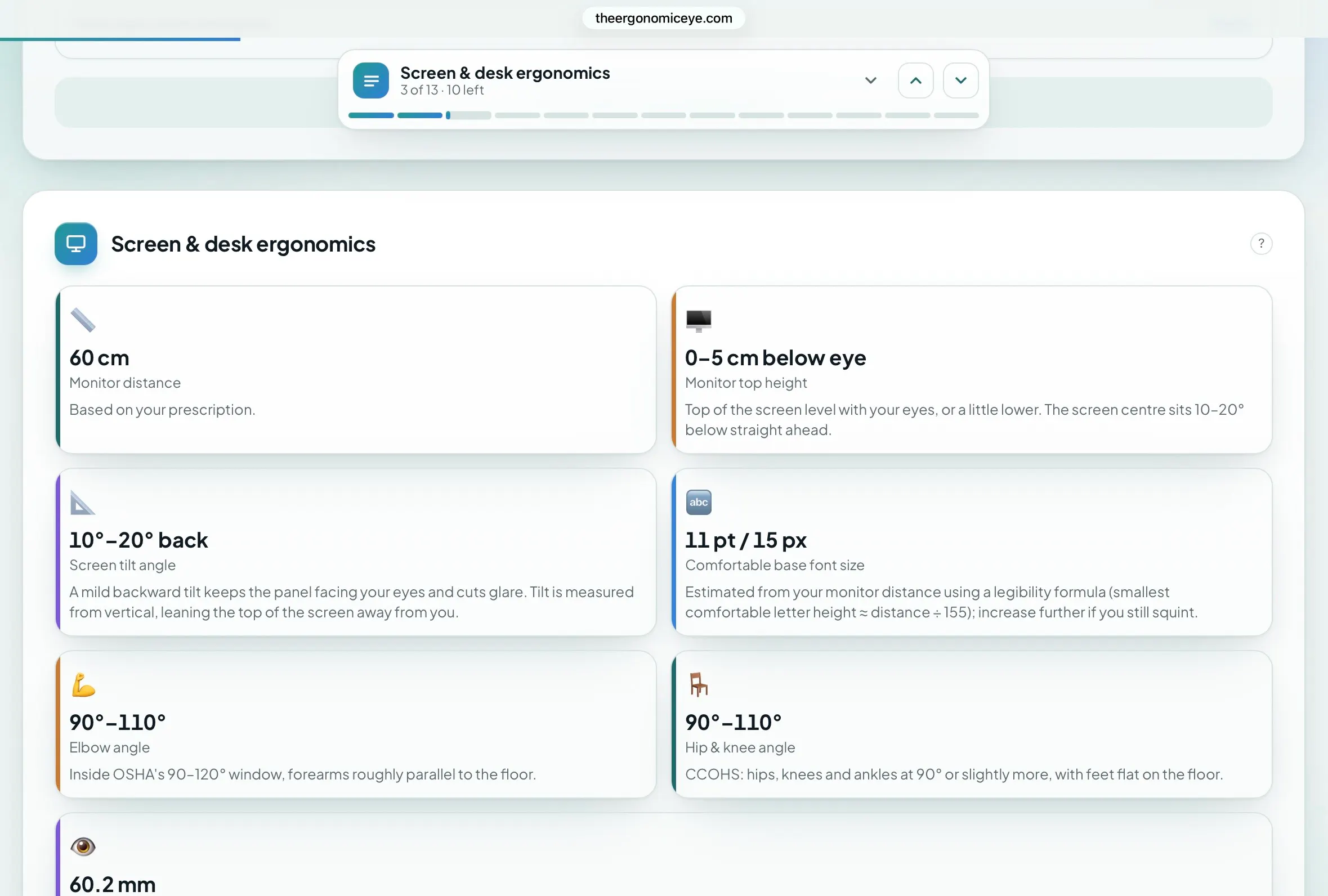Screen dimensions: 1328x896
Task: Click the 'Hip & knee angle' label
Action: click(740, 747)
